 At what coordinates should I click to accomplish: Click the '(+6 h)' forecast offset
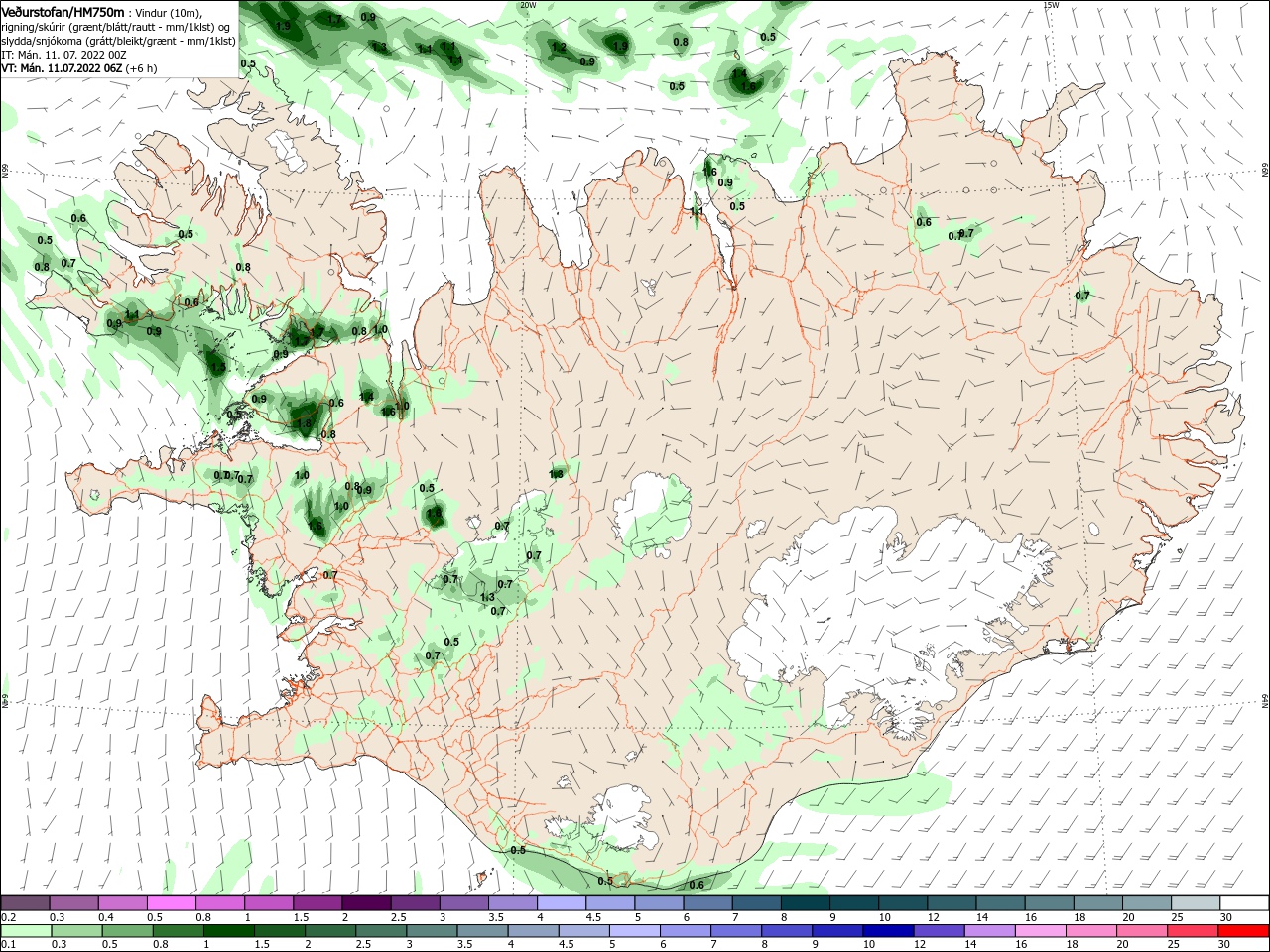coord(141,68)
